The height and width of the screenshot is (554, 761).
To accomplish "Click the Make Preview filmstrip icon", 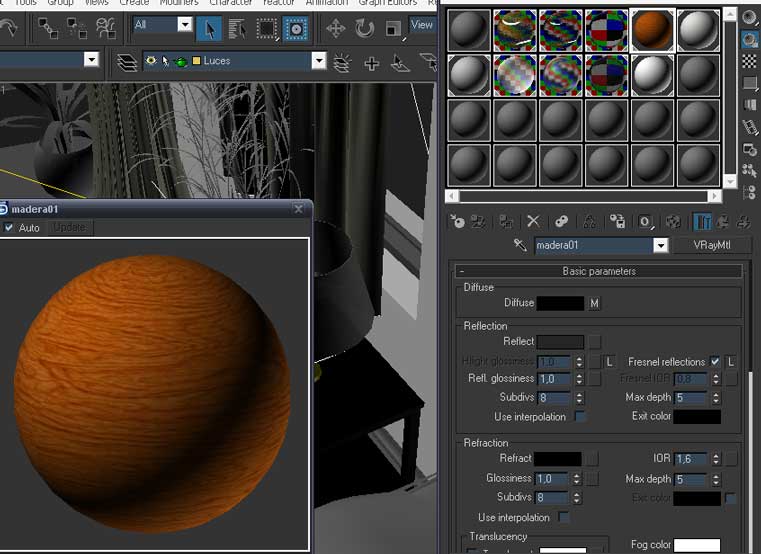I will 749,127.
